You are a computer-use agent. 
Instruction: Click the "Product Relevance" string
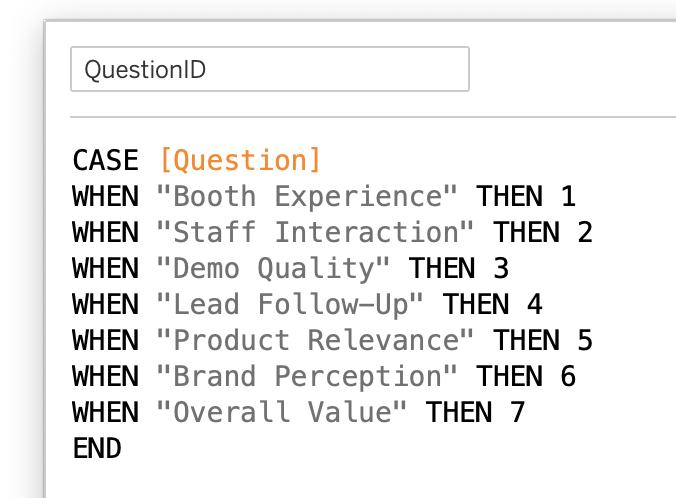click(x=315, y=340)
